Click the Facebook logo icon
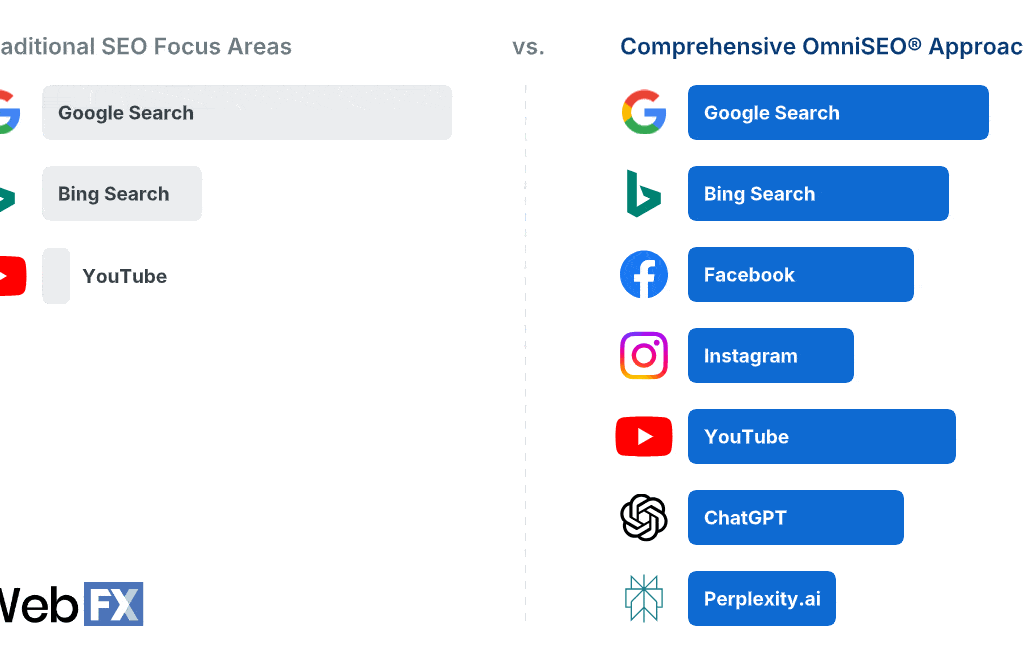Image resolution: width=1024 pixels, height=672 pixels. (644, 274)
